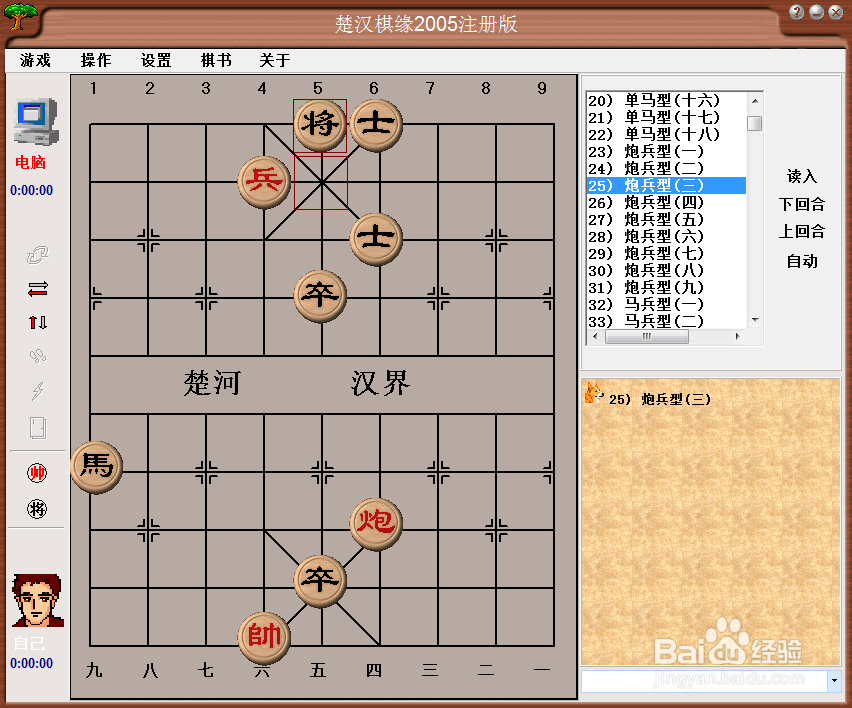Select list row 21) 单马型(十七)
Screen dimensions: 852x708
click(667, 117)
